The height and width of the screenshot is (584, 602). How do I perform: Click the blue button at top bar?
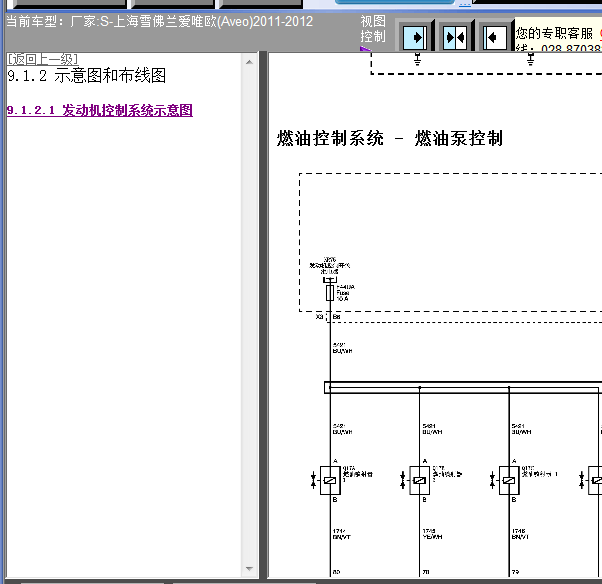pos(395,2)
